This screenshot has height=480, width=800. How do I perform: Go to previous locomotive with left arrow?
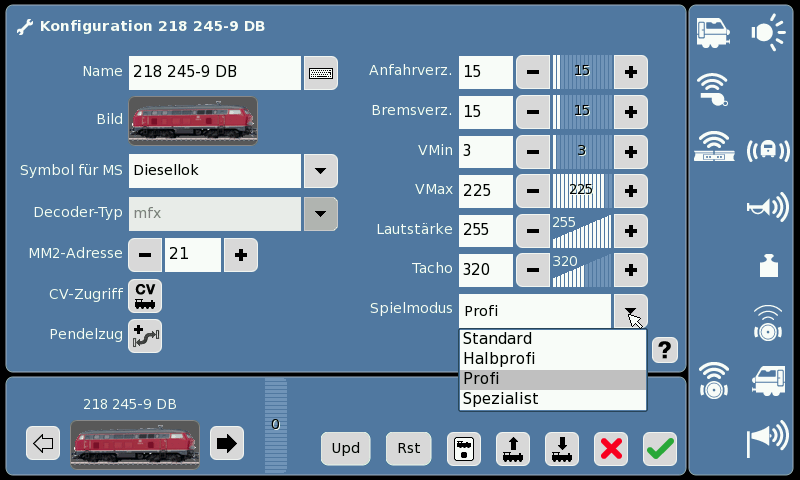[43, 443]
